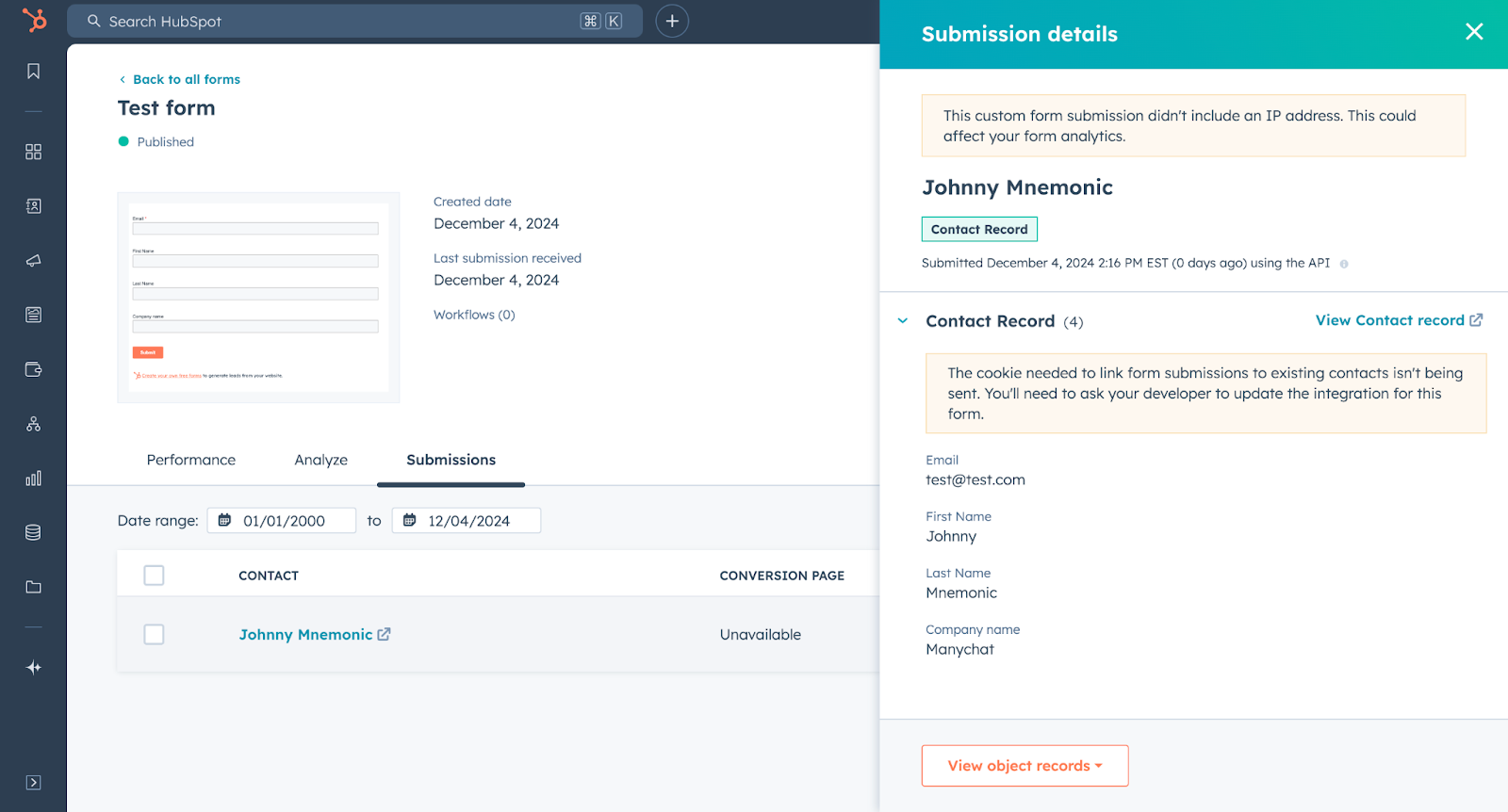
Task: Click the HubSpot sprocket logo
Action: pyautogui.click(x=34, y=20)
